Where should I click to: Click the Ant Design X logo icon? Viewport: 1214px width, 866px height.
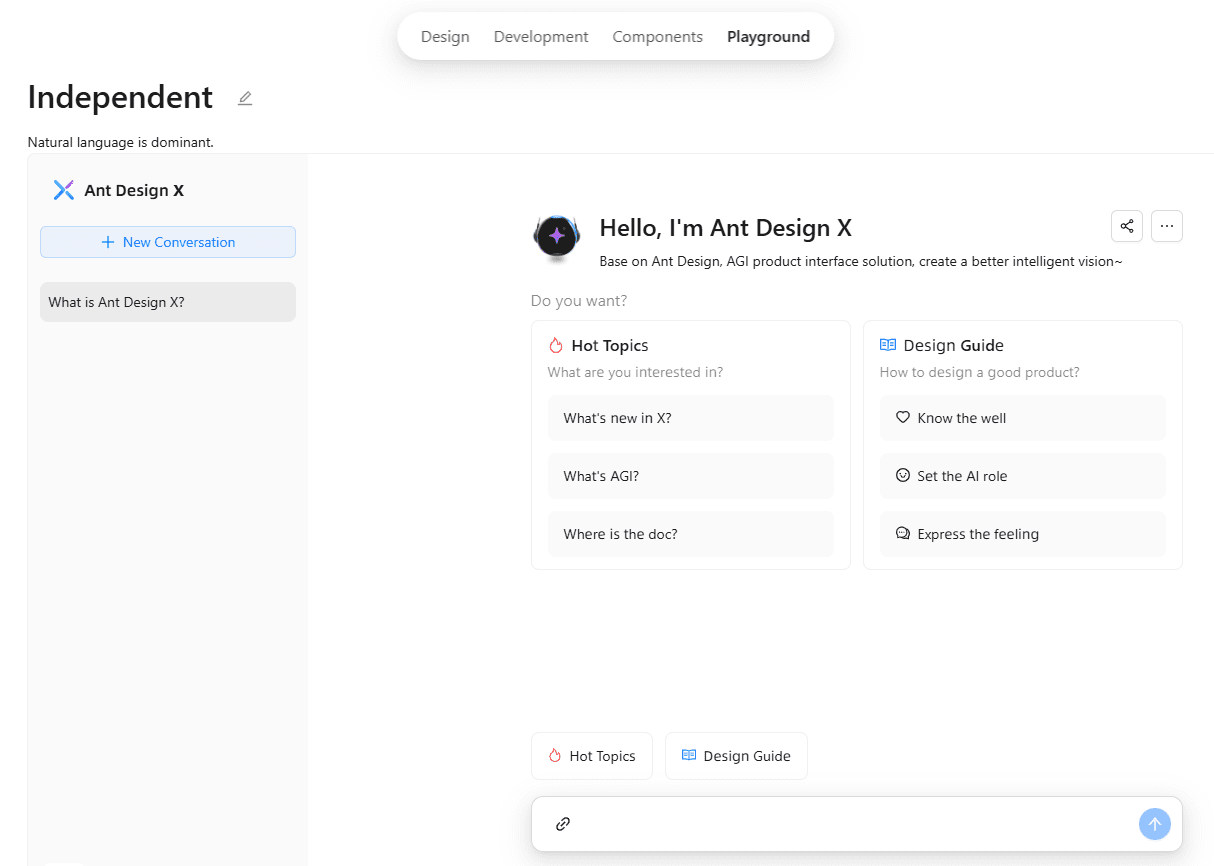point(64,190)
